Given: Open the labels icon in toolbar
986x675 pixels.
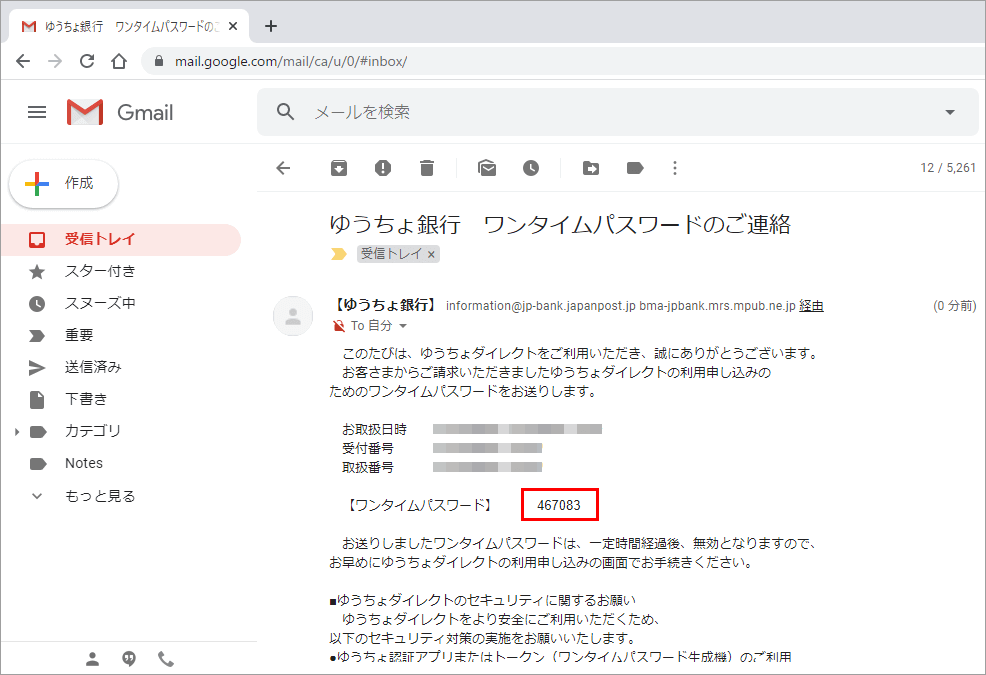Looking at the screenshot, I should (634, 168).
